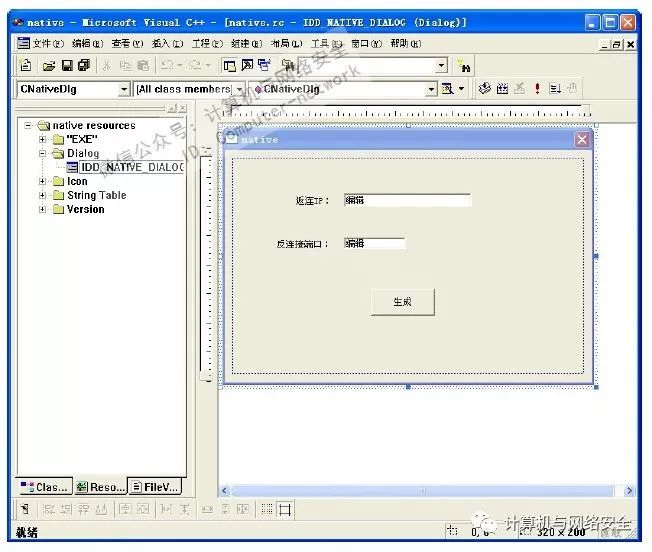
Task: Open the find text combo dropdown
Action: point(441,65)
